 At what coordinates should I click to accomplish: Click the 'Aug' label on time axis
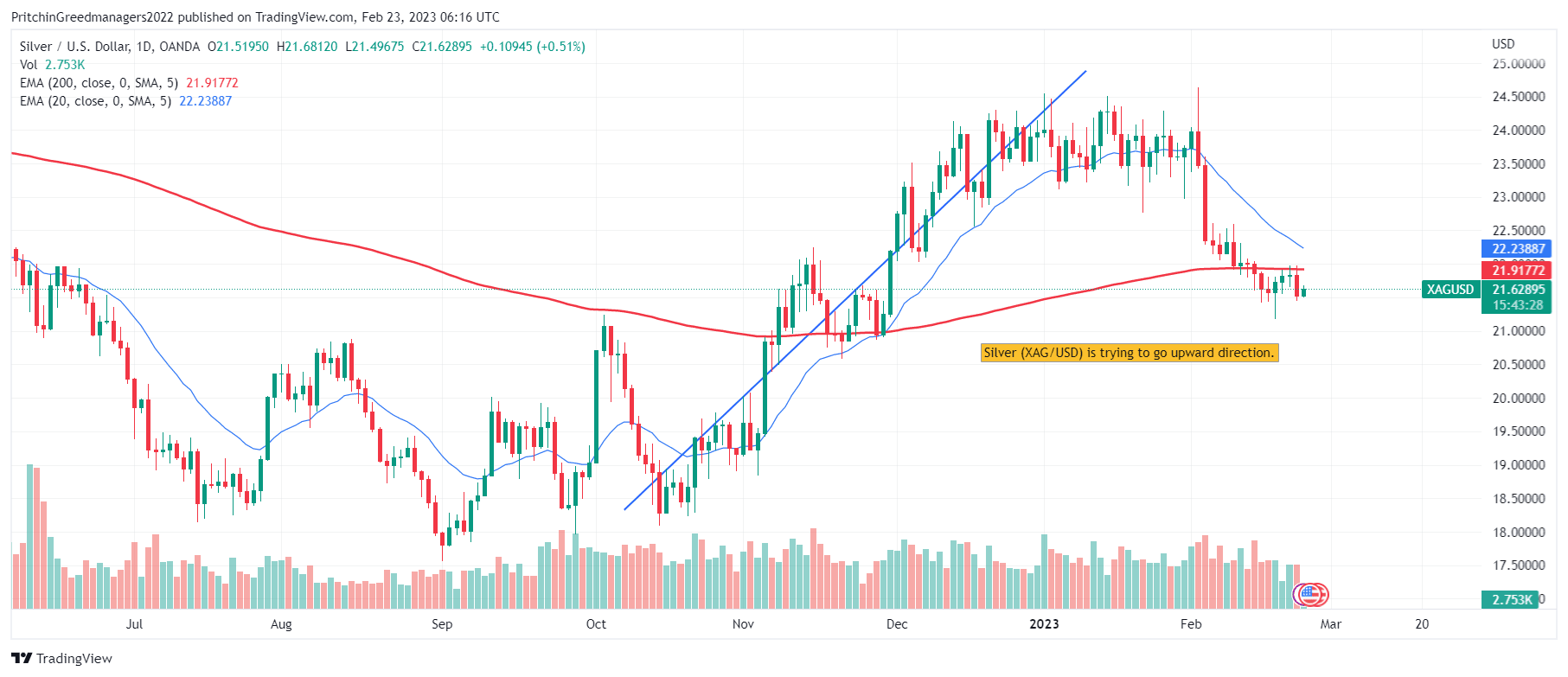coord(281,624)
